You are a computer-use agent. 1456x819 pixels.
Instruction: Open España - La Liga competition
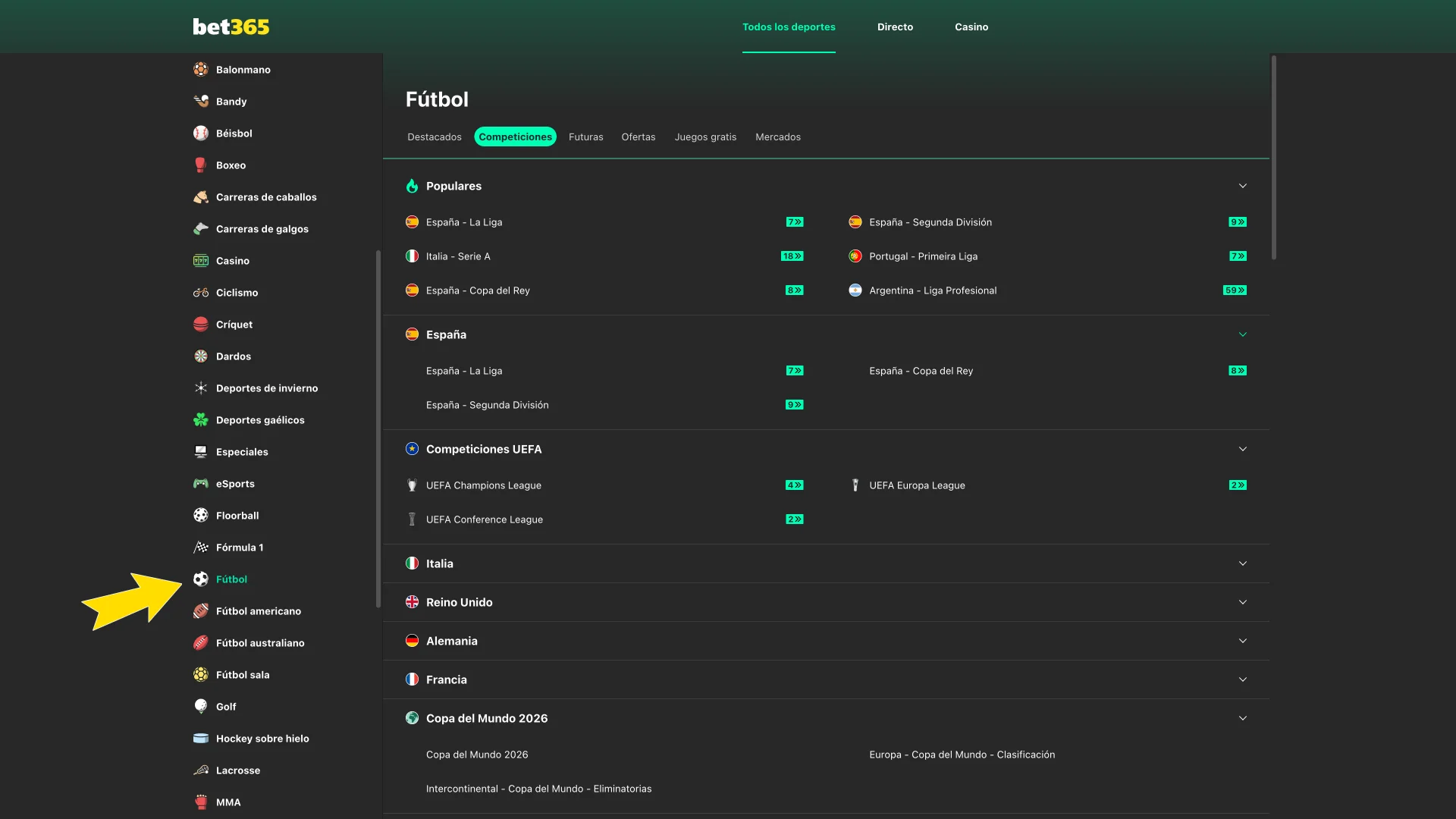(x=465, y=221)
